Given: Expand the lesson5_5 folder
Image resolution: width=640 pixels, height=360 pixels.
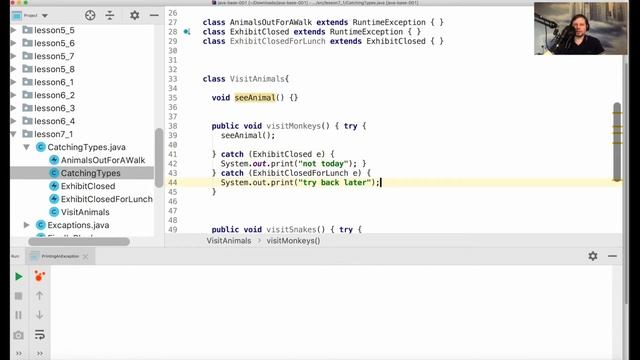Looking at the screenshot, I should click(x=13, y=30).
